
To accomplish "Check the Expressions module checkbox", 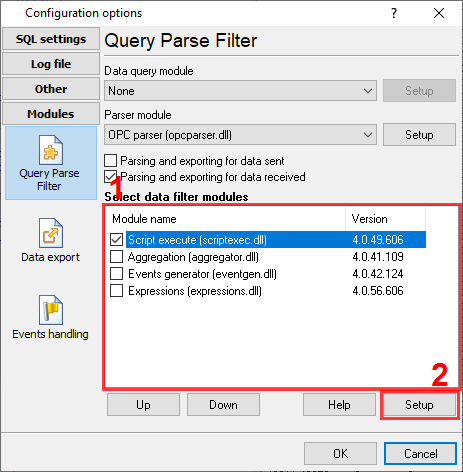I will (x=116, y=291).
